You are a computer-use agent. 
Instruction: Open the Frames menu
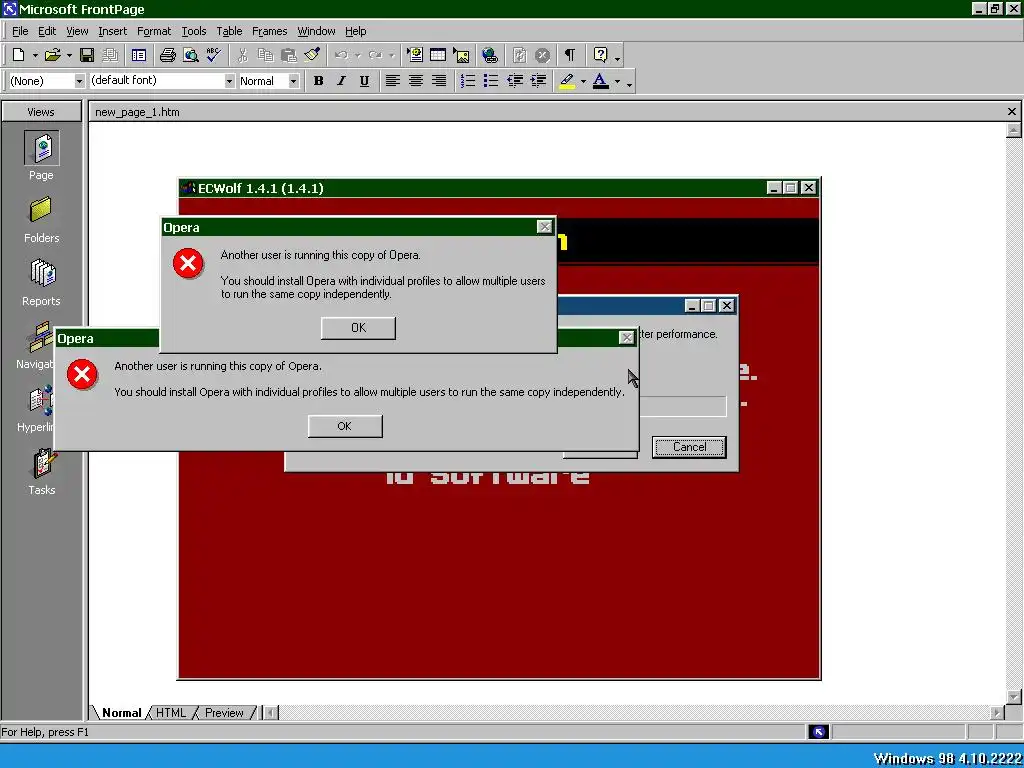269,31
